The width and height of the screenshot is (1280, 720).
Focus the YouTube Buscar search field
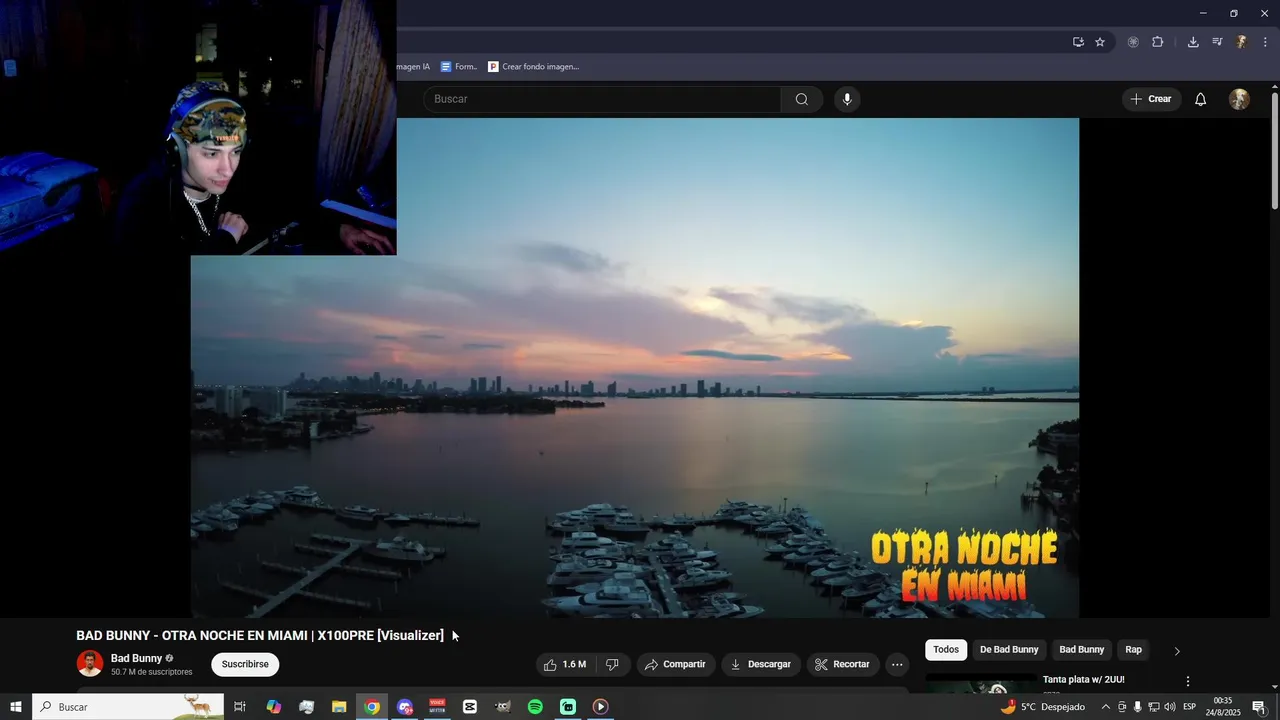[x=602, y=99]
